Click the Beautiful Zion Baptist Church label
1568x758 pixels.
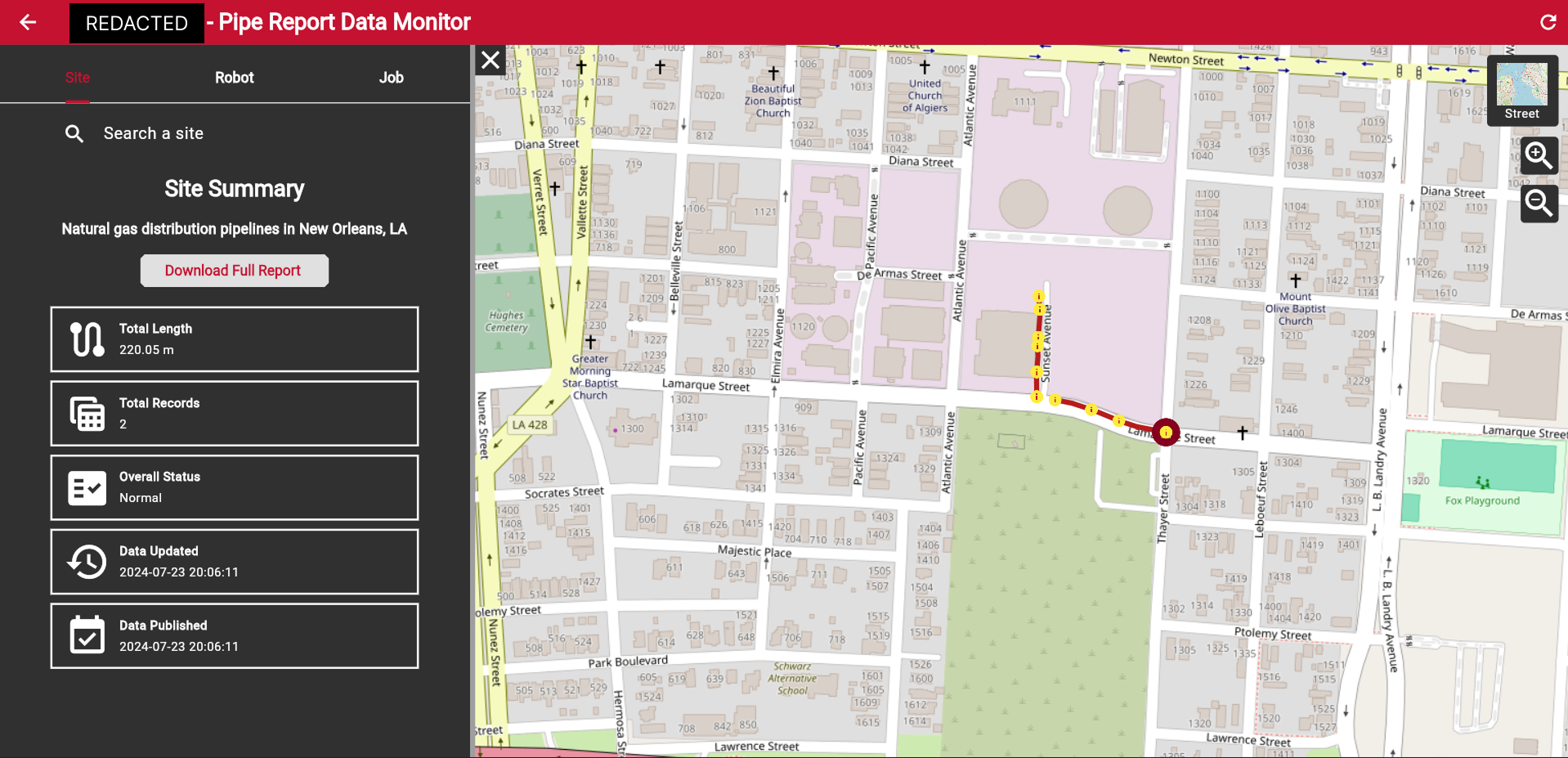(773, 101)
